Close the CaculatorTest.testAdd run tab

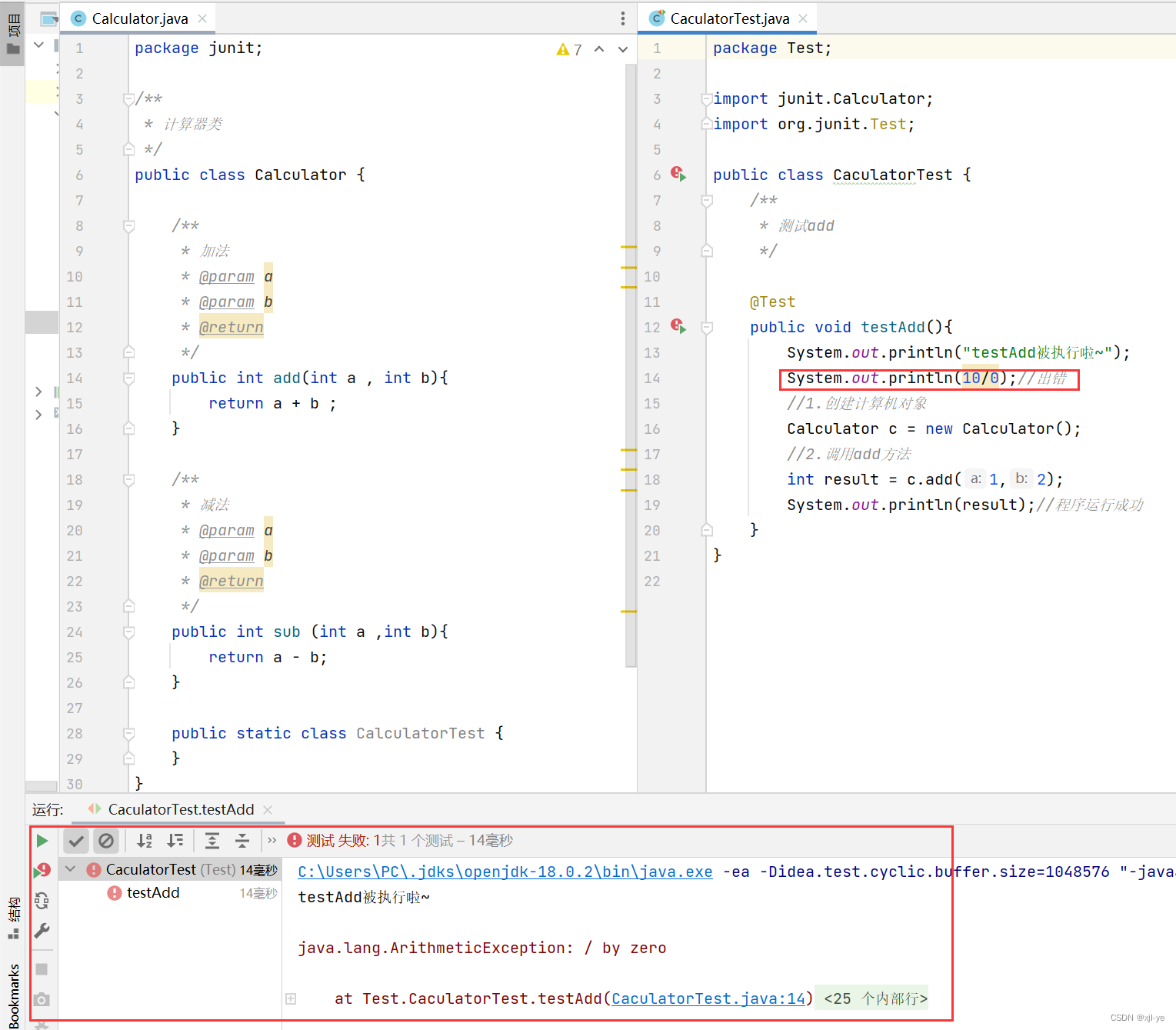268,809
